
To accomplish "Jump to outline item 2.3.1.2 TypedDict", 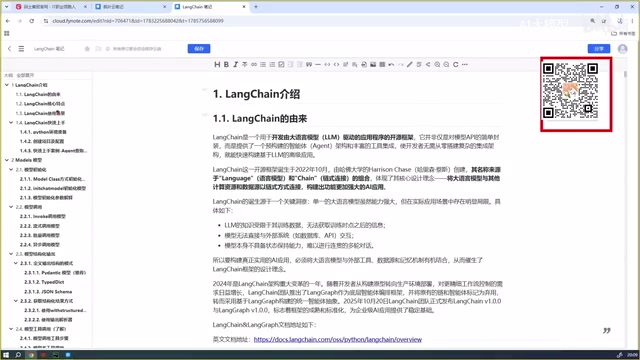I will coord(44,282).
